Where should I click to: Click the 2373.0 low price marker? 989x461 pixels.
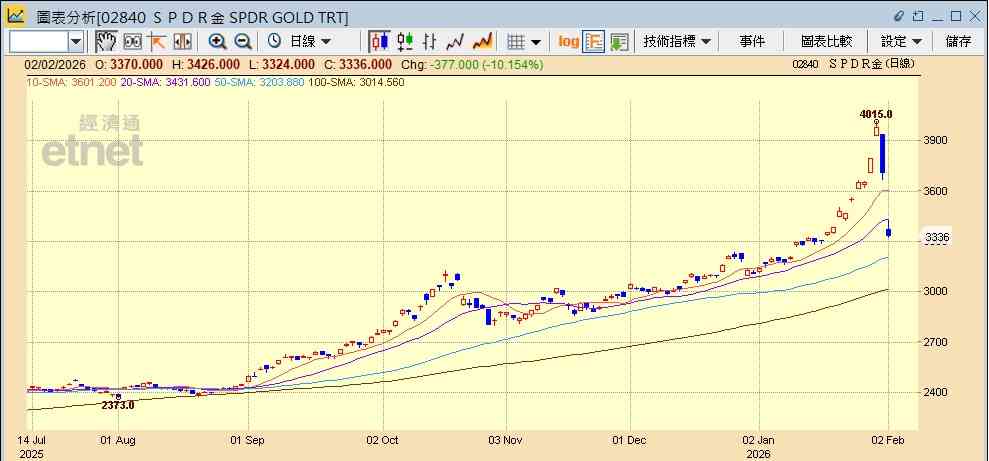tap(118, 406)
